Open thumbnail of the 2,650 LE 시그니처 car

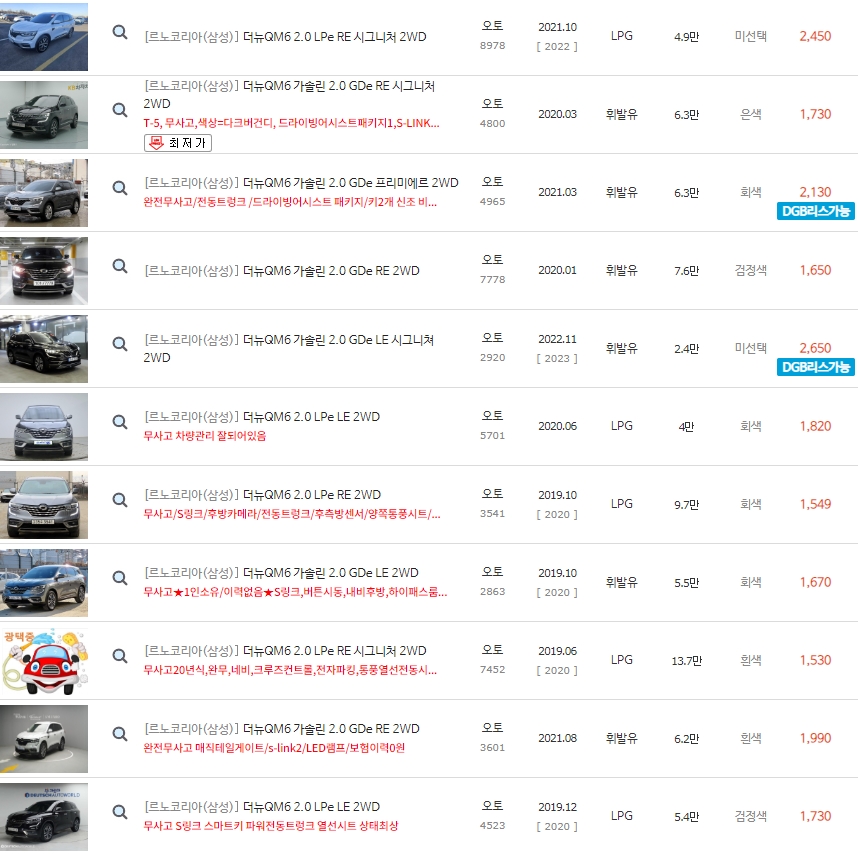(44, 348)
